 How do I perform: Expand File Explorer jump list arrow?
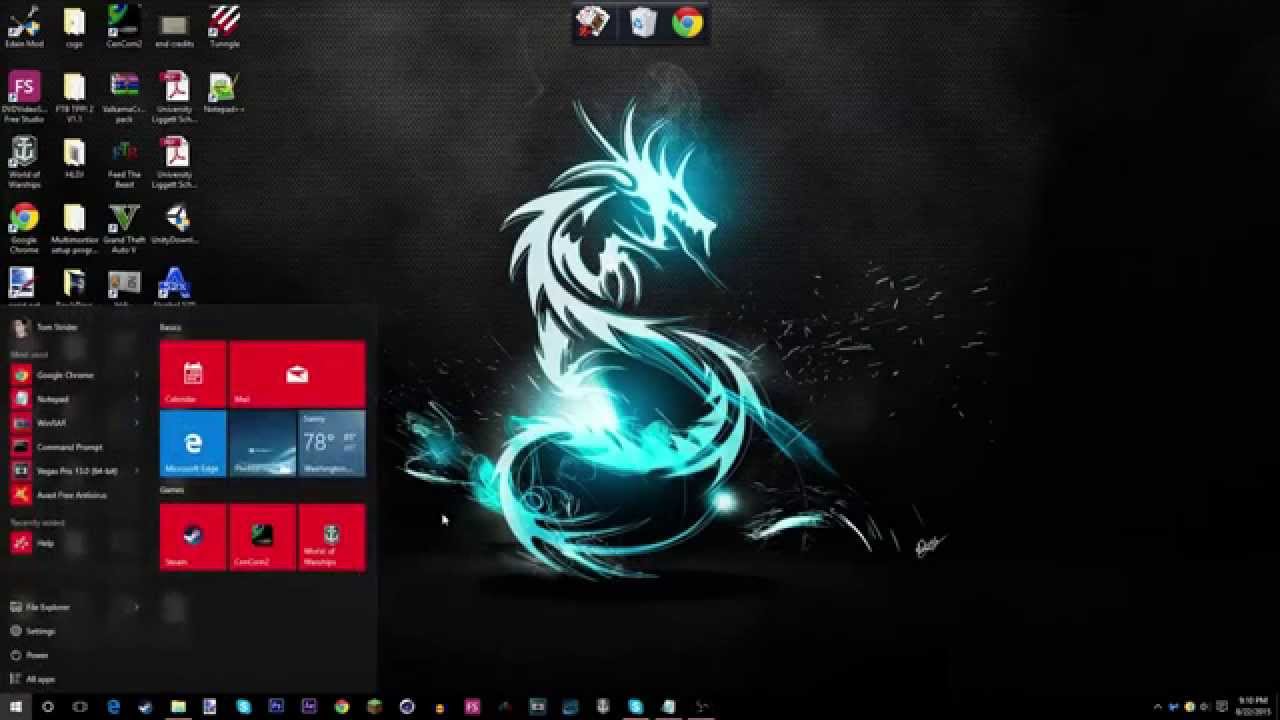(x=137, y=607)
